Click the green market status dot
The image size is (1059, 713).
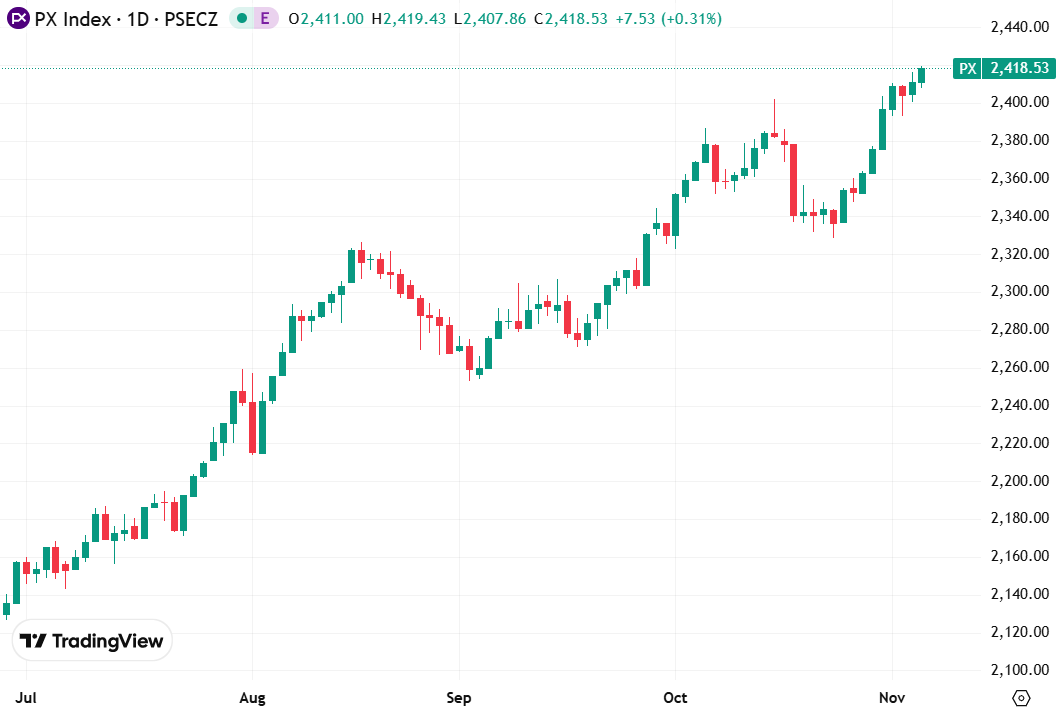point(241,19)
